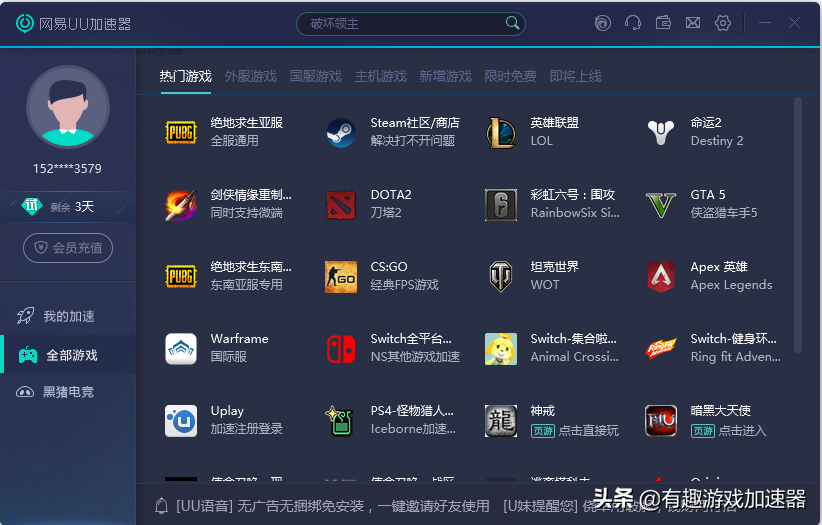
Task: Open the 英雄联盟 LOL icon
Action: coord(501,132)
